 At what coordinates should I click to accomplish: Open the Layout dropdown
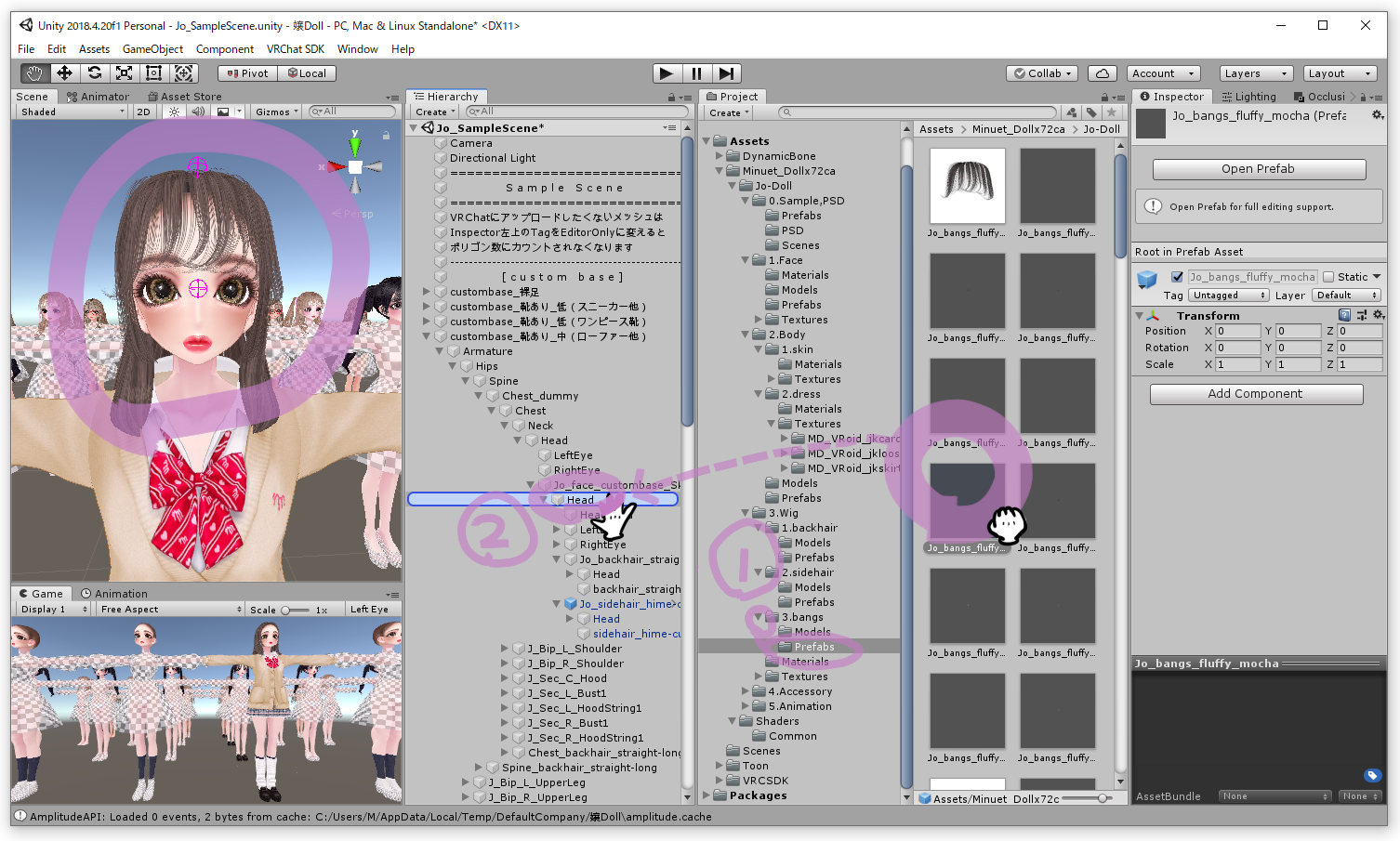pyautogui.click(x=1339, y=73)
